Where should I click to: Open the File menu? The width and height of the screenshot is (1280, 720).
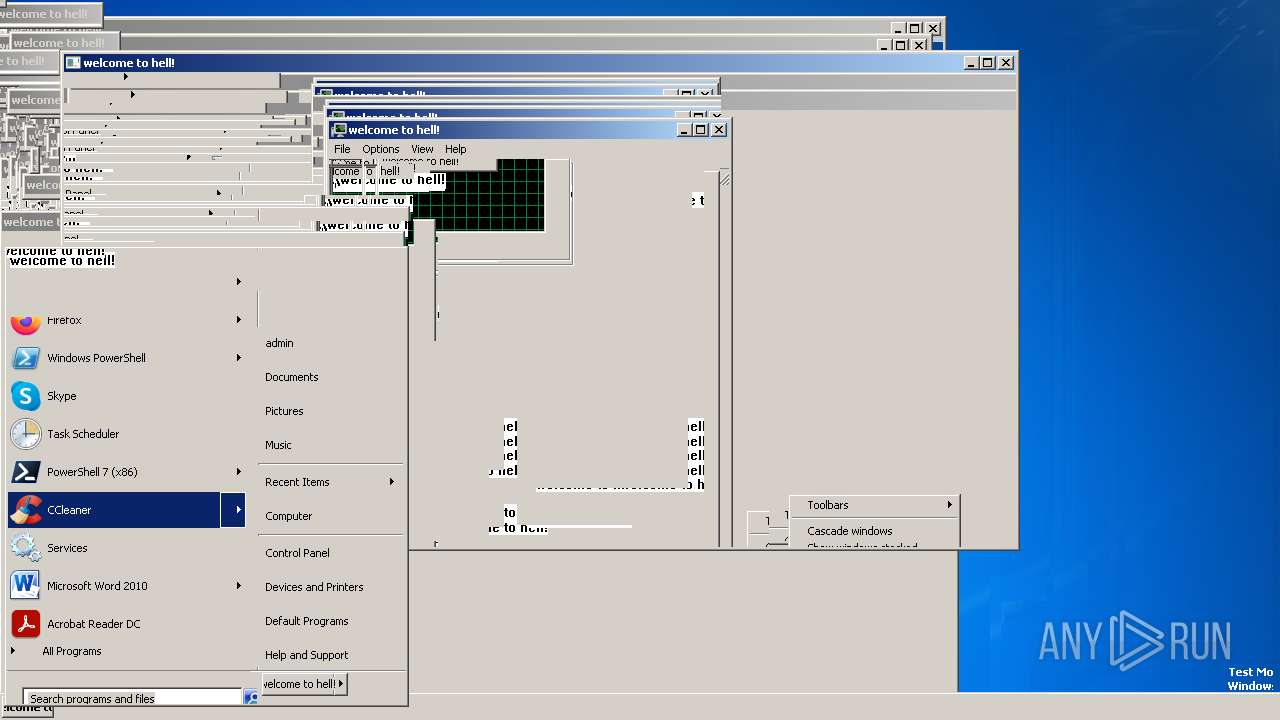[x=342, y=149]
